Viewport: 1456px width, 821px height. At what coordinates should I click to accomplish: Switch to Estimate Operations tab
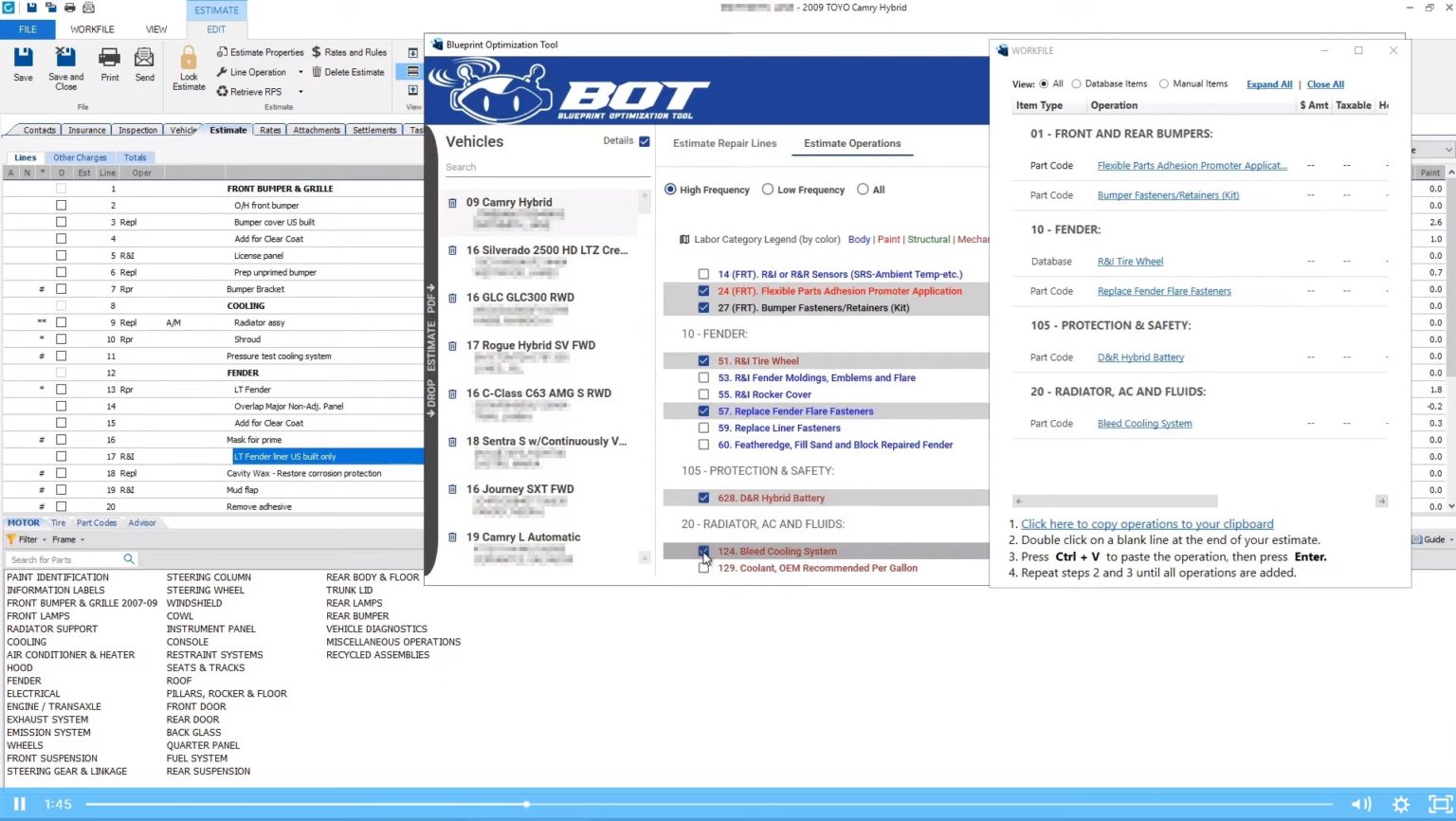tap(852, 143)
